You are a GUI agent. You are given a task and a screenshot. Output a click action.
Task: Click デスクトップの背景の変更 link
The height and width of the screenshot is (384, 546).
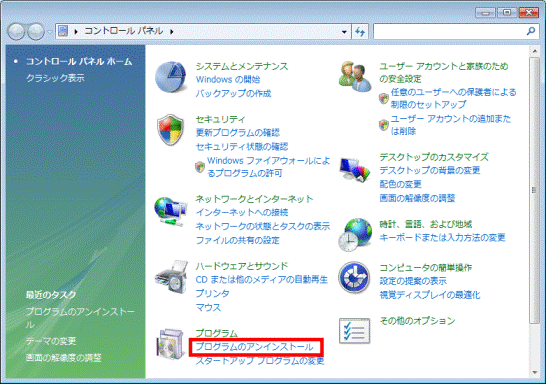pyautogui.click(x=430, y=170)
